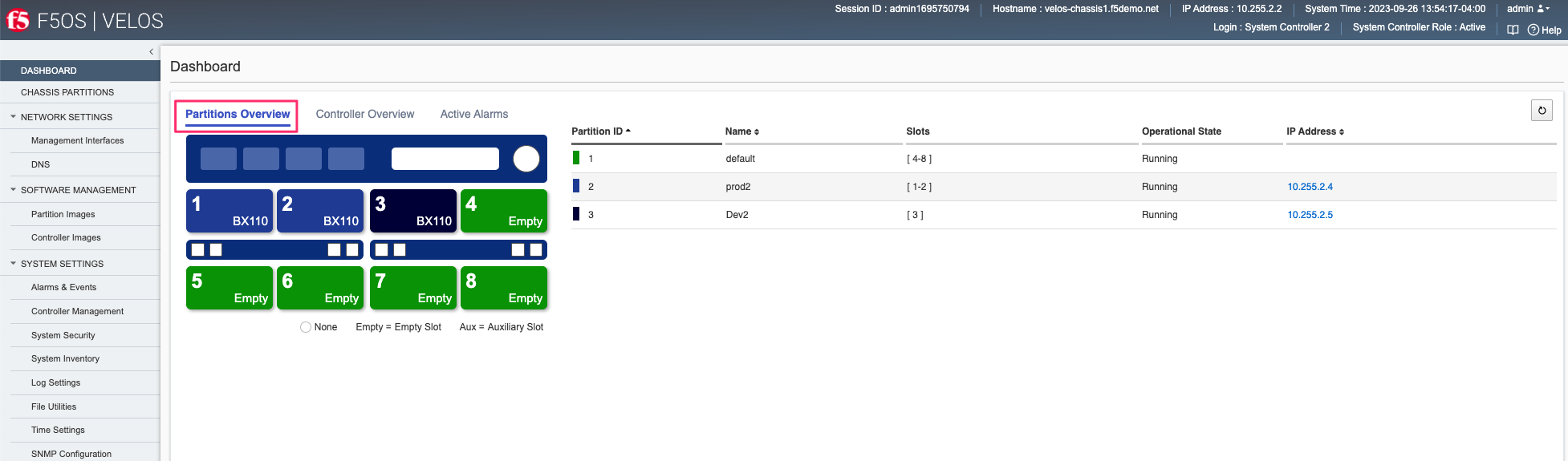Click slots value '[ 3 ]'
Image resolution: width=1568 pixels, height=461 pixels.
(915, 215)
